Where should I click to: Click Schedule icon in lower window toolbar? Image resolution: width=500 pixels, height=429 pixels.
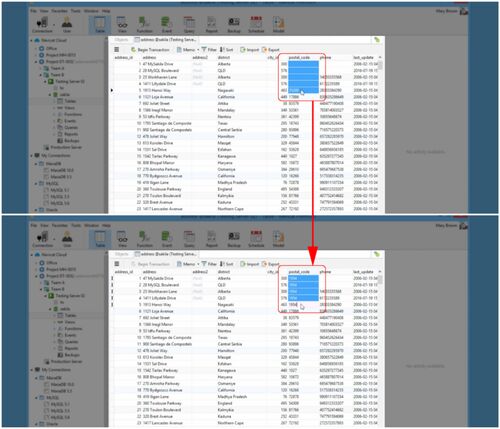tap(256, 239)
